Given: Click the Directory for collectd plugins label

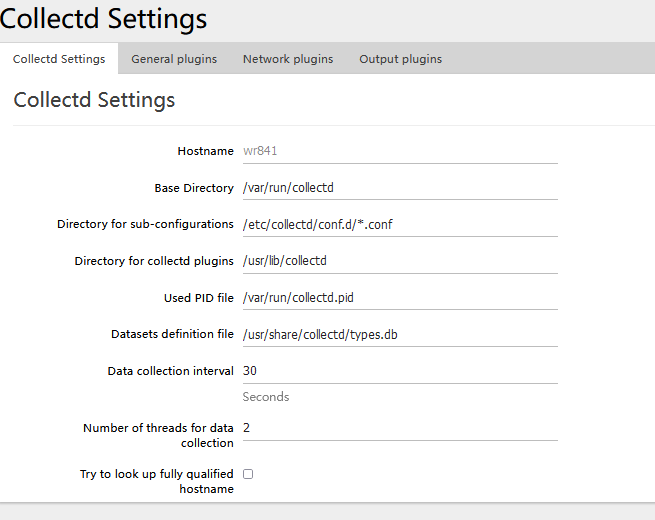Looking at the screenshot, I should (154, 261).
